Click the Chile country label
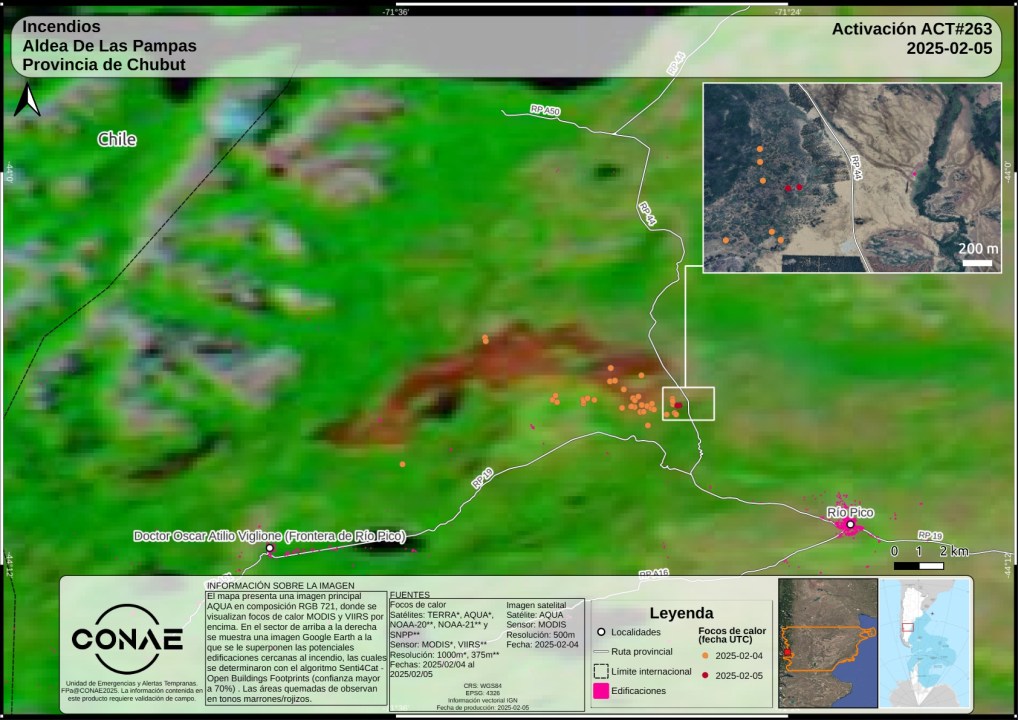This screenshot has width=1018, height=720. (117, 139)
